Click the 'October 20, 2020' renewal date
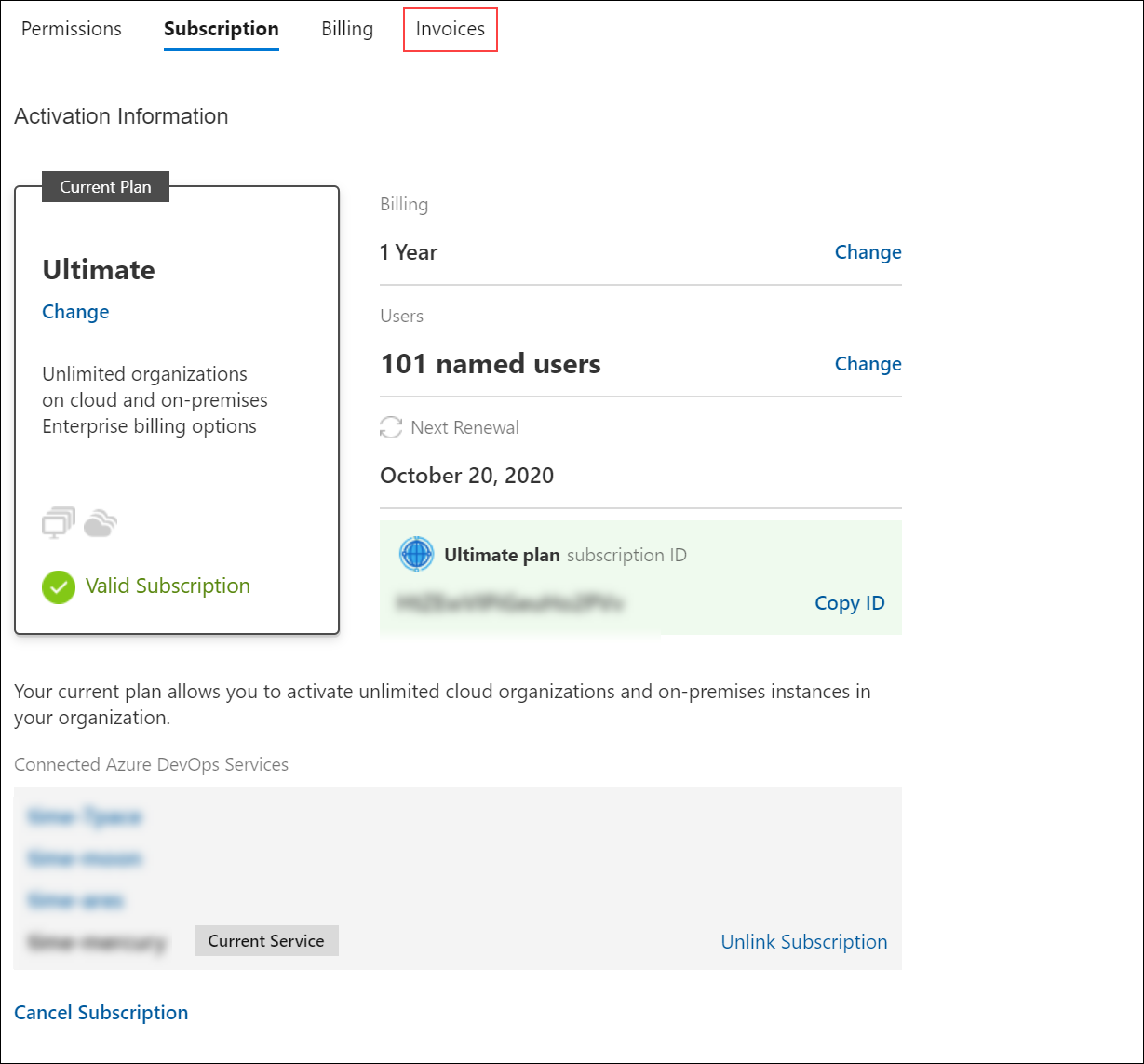The height and width of the screenshot is (1064, 1144). (467, 476)
